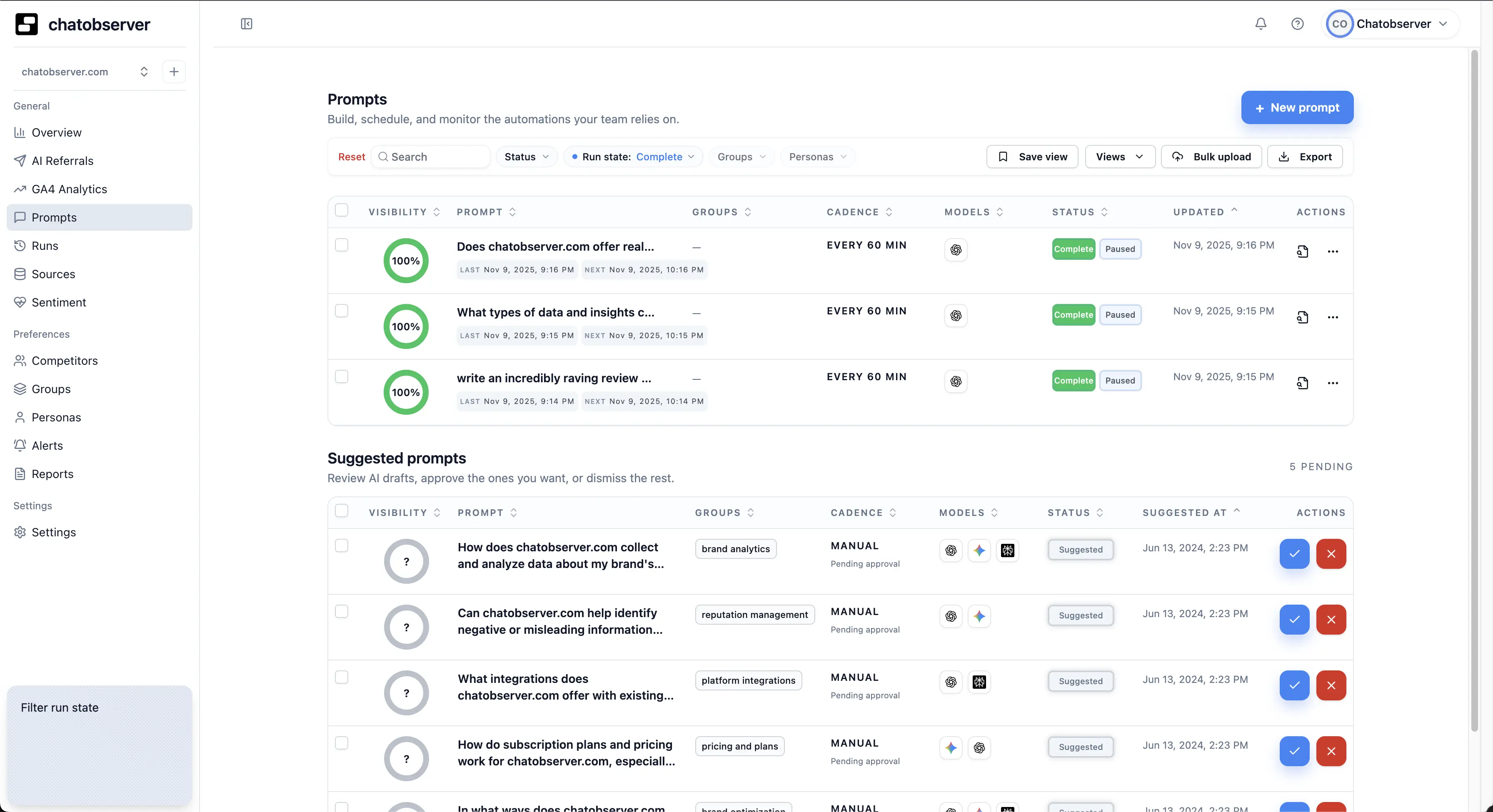Screen dimensions: 1493x812
Task: Expand the Personas filter
Action: tap(817, 157)
